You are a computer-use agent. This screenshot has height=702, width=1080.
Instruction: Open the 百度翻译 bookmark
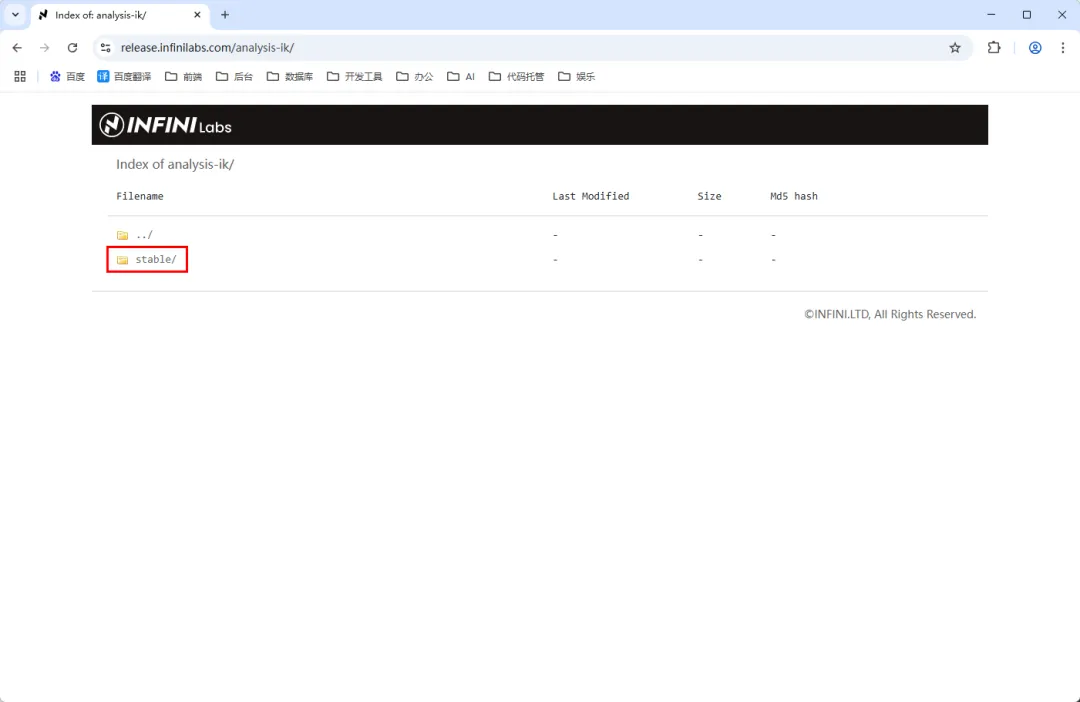pyautogui.click(x=124, y=76)
